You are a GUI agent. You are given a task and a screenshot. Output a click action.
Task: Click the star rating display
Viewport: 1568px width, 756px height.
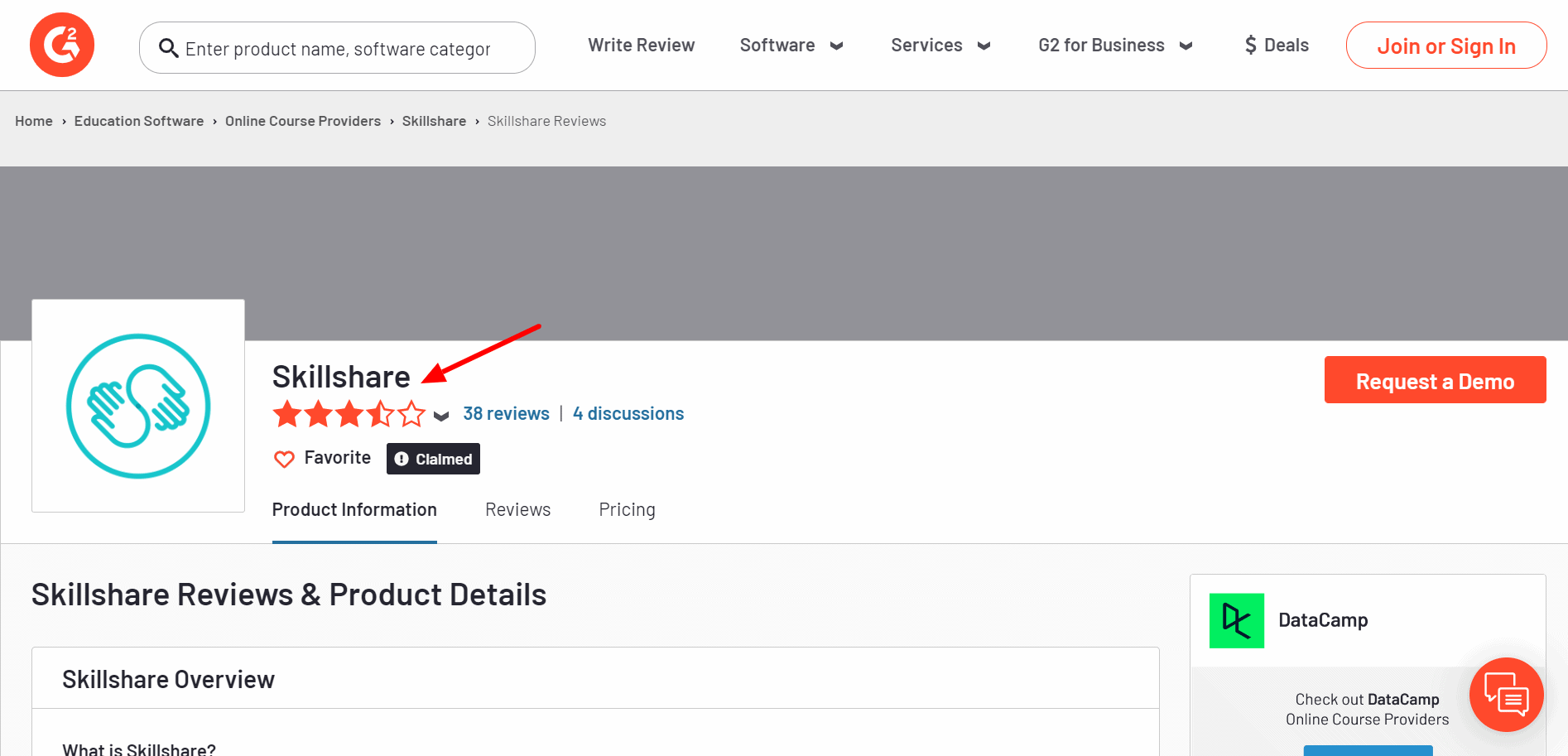click(349, 413)
